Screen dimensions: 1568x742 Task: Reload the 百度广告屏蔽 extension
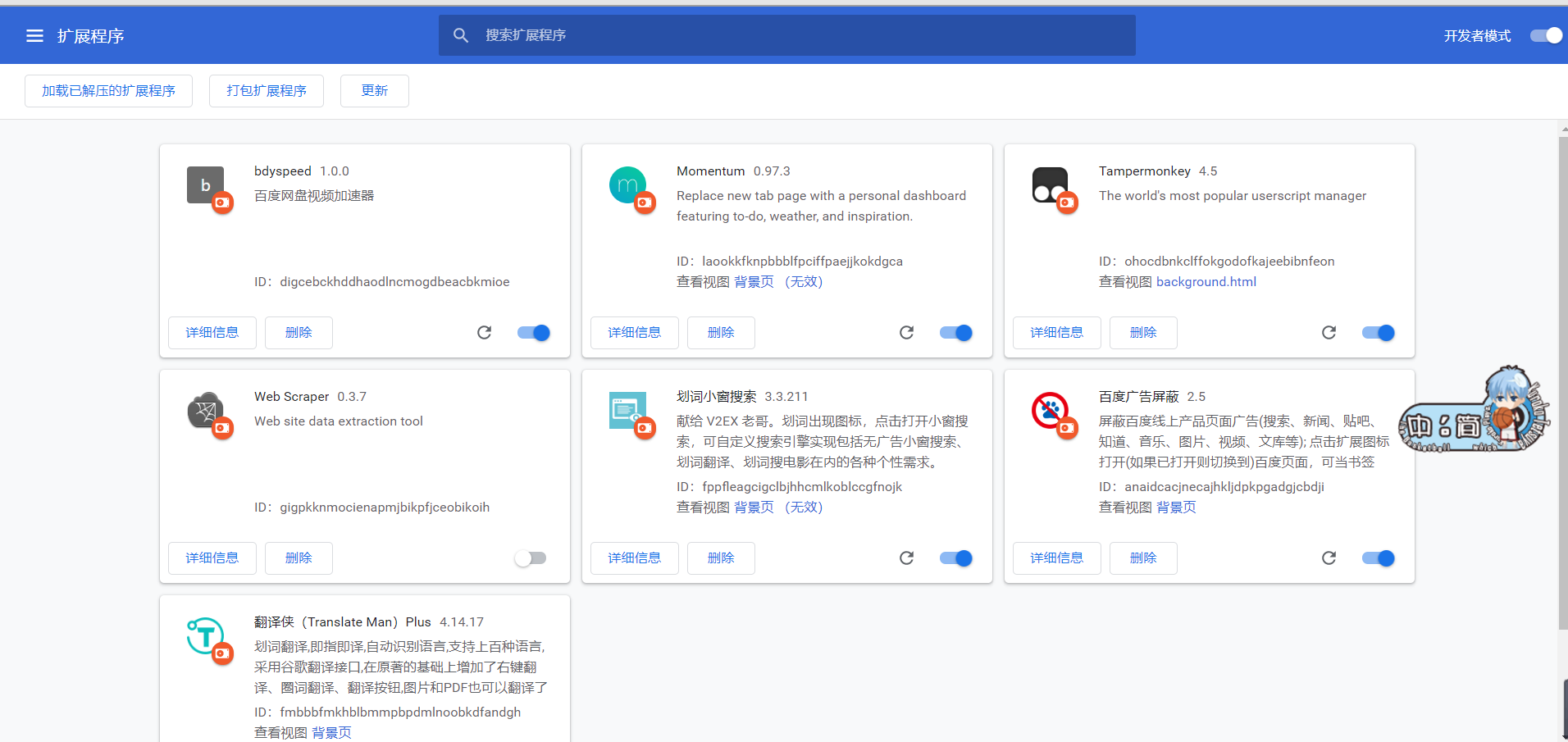coord(1329,558)
